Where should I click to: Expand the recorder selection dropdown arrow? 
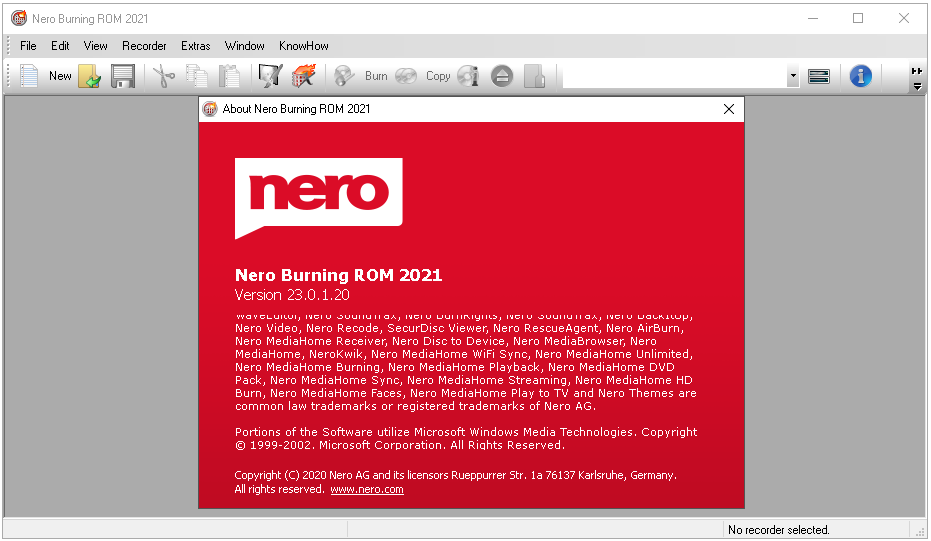tap(793, 76)
